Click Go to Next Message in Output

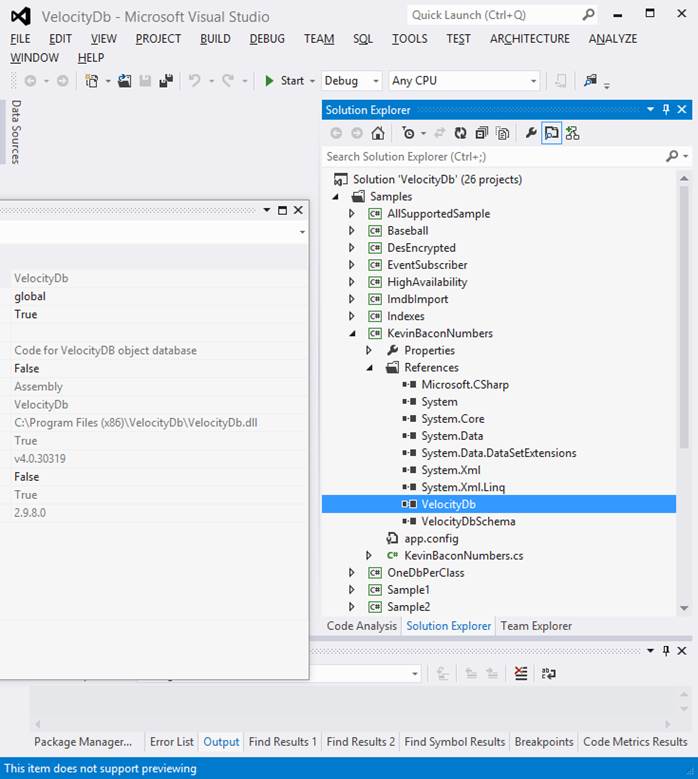pyautogui.click(x=492, y=674)
